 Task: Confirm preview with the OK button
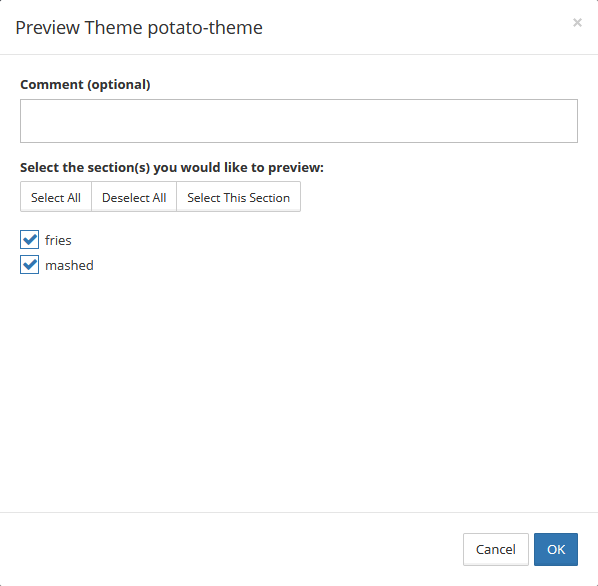(x=556, y=549)
